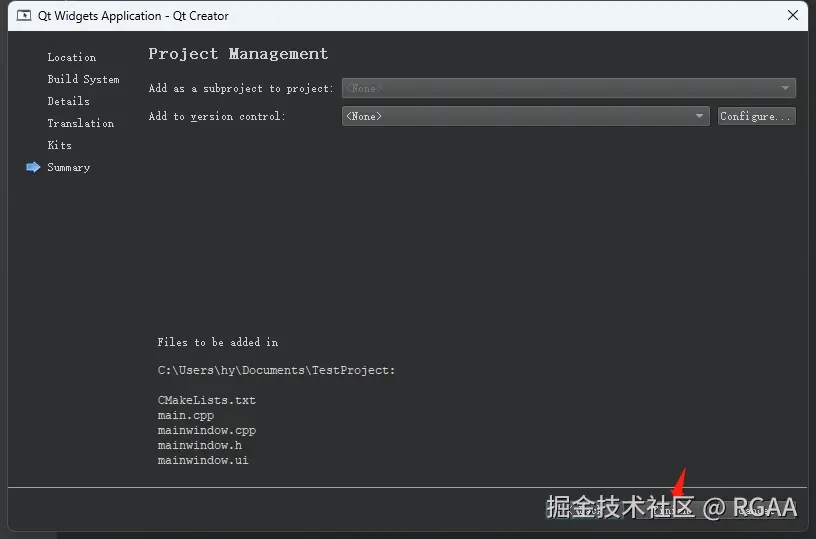Select the Build System wizard step

[x=83, y=79]
